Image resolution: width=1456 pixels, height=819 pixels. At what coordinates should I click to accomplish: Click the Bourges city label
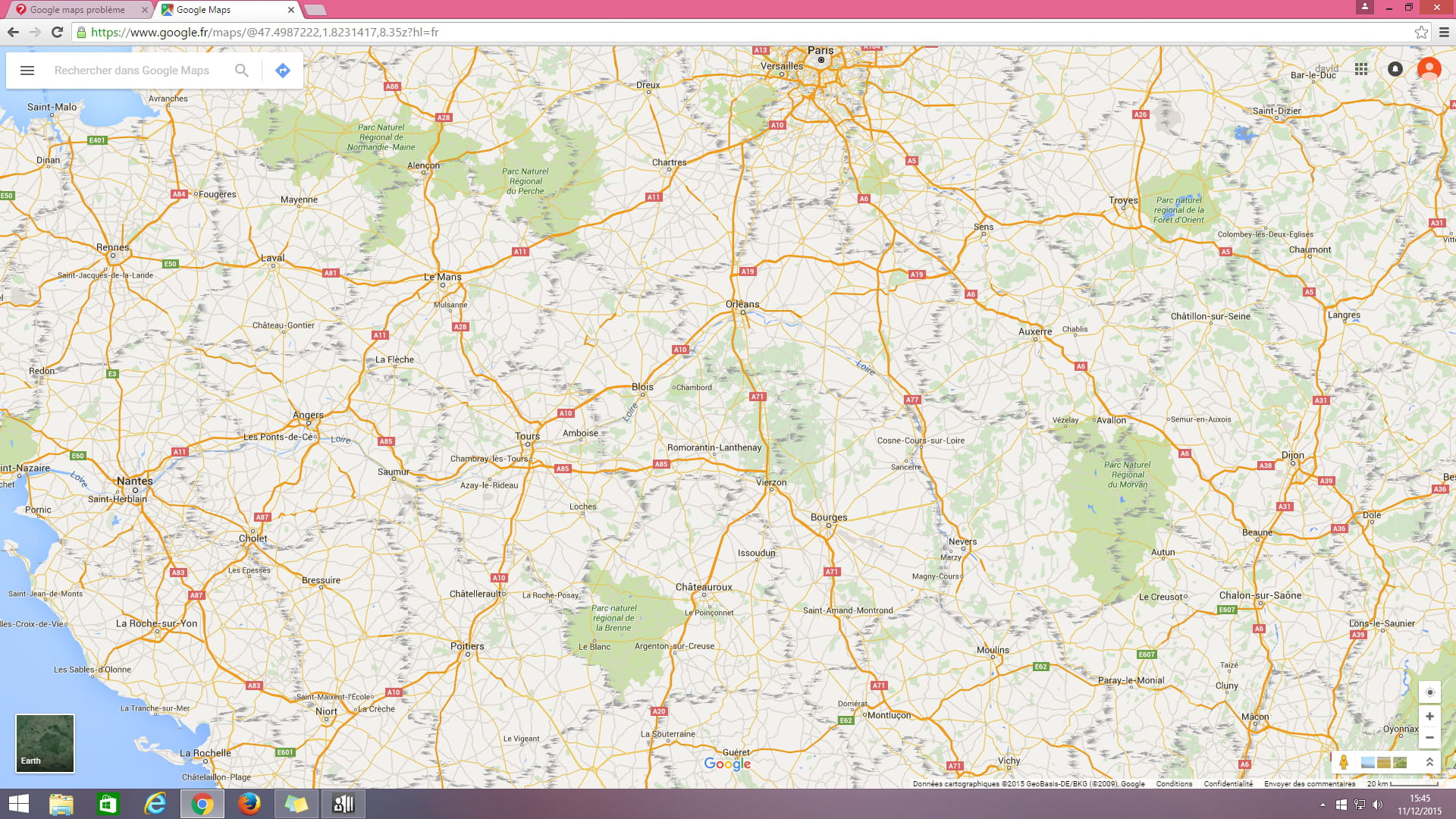click(x=829, y=517)
